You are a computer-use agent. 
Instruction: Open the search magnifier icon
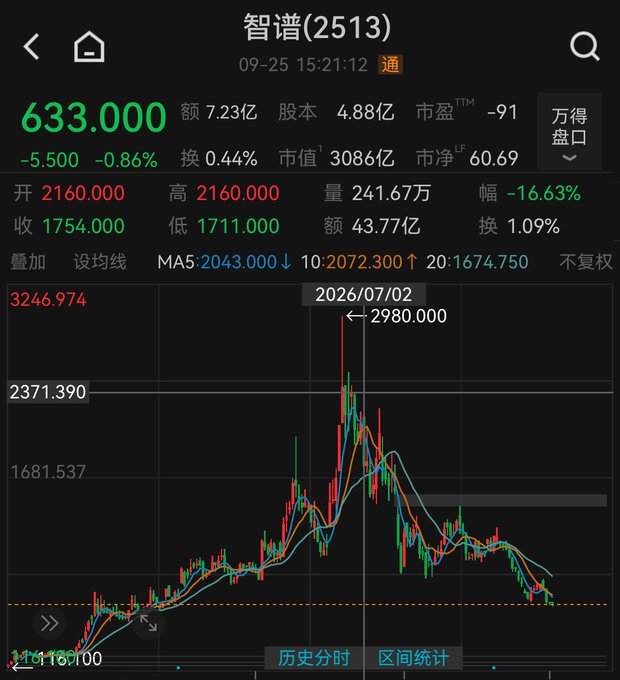click(584, 46)
